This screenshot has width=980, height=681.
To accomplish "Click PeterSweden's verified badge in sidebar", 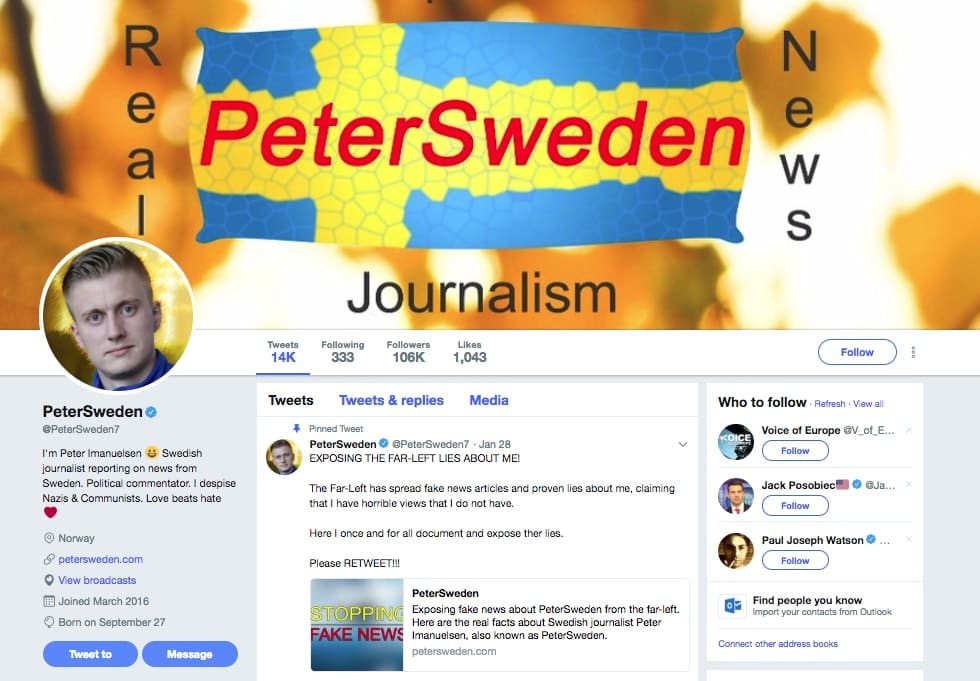I will click(151, 412).
